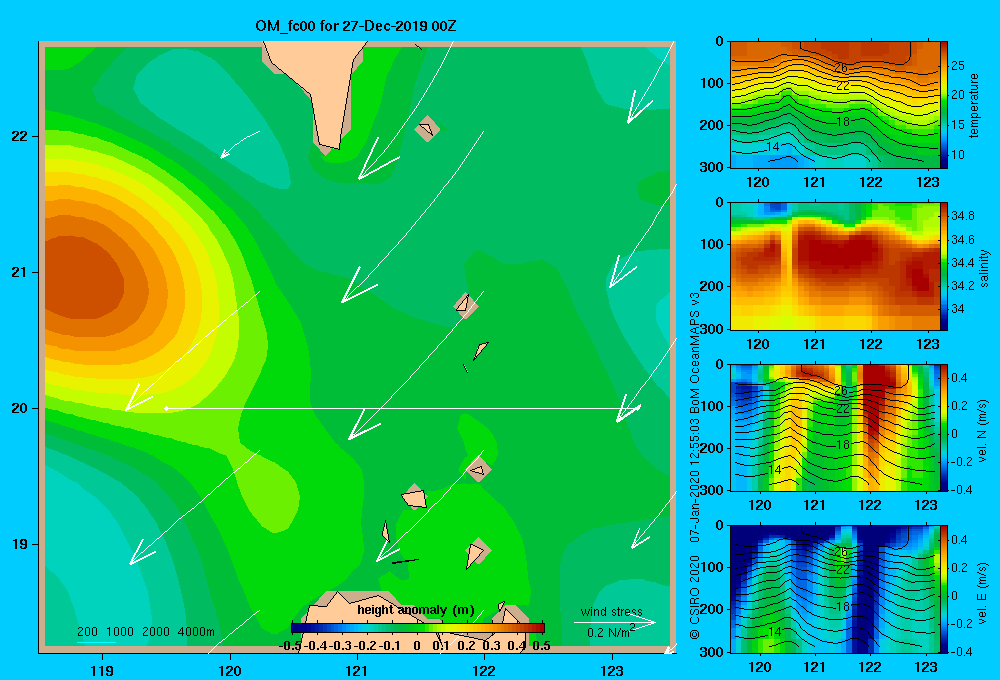Screen dimensions: 1000x680
Task: Click longitude label 119 below the main map
Action: coord(102,670)
